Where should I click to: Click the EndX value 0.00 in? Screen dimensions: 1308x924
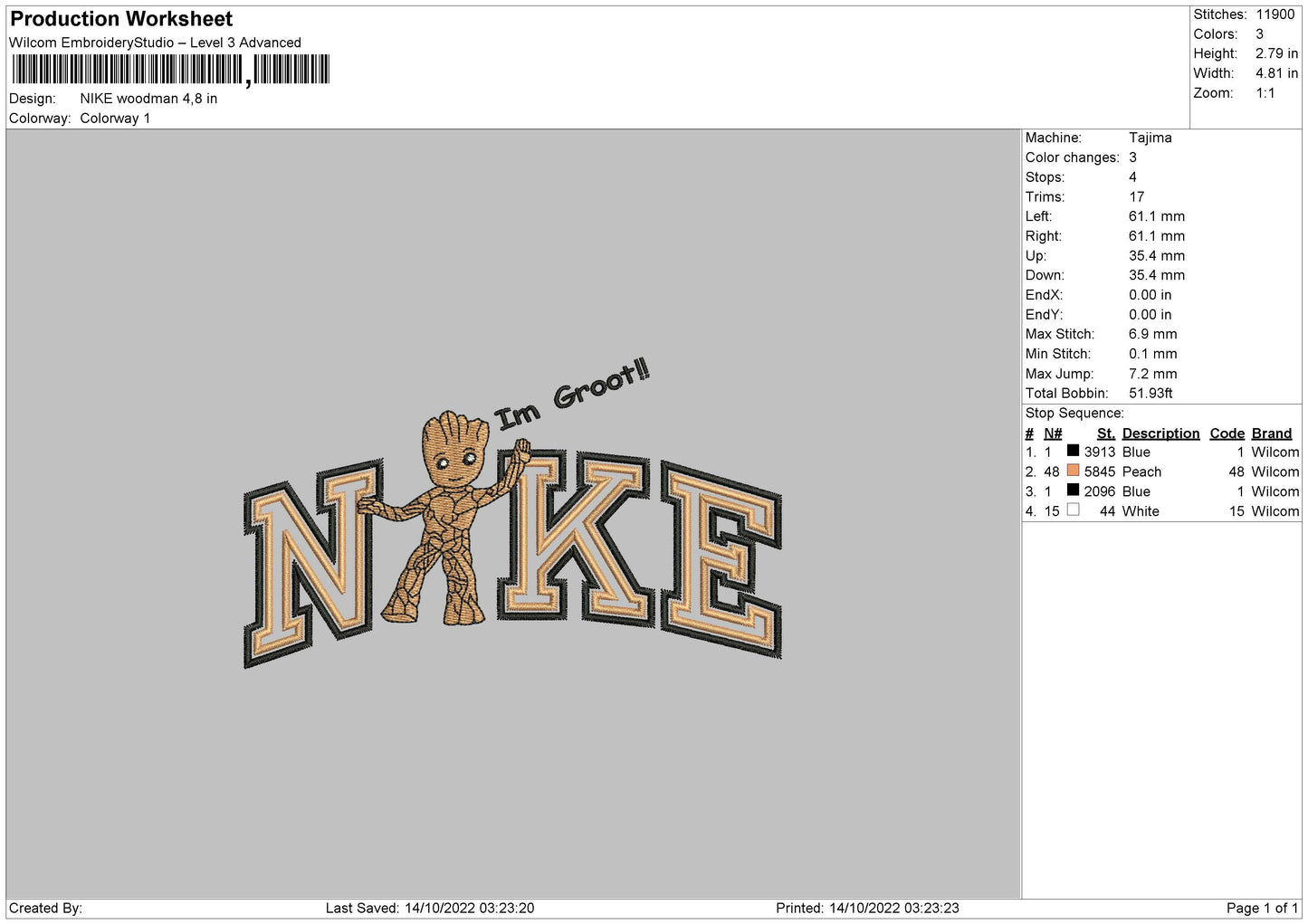pos(1150,295)
